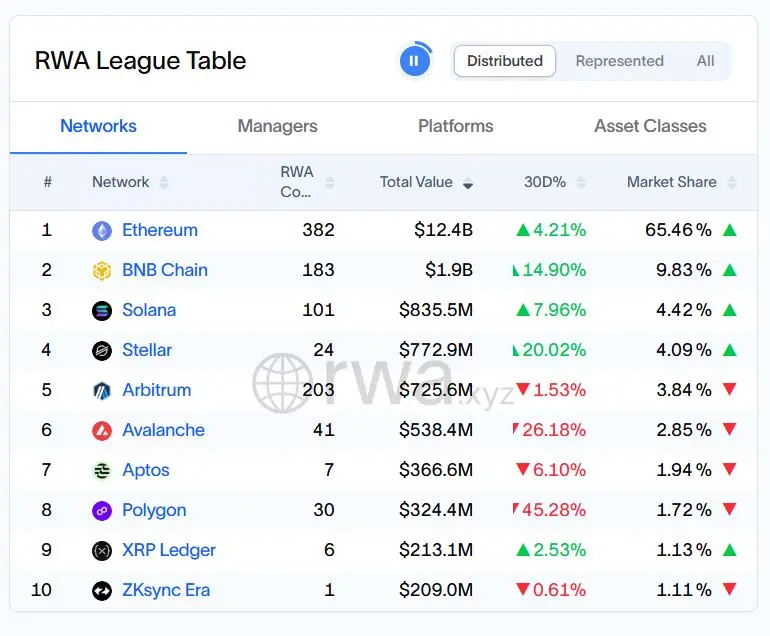Click the 45.28% change value

click(554, 510)
